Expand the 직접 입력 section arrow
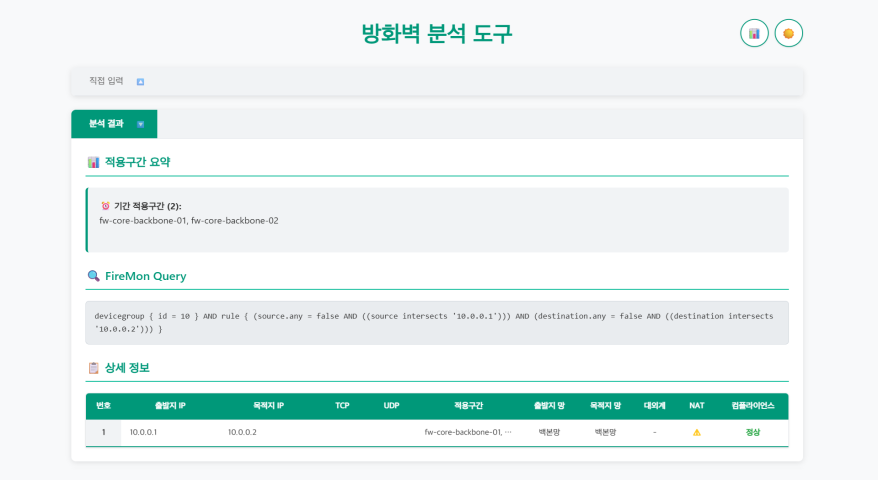Viewport: 878px width, 480px height. click(x=140, y=82)
